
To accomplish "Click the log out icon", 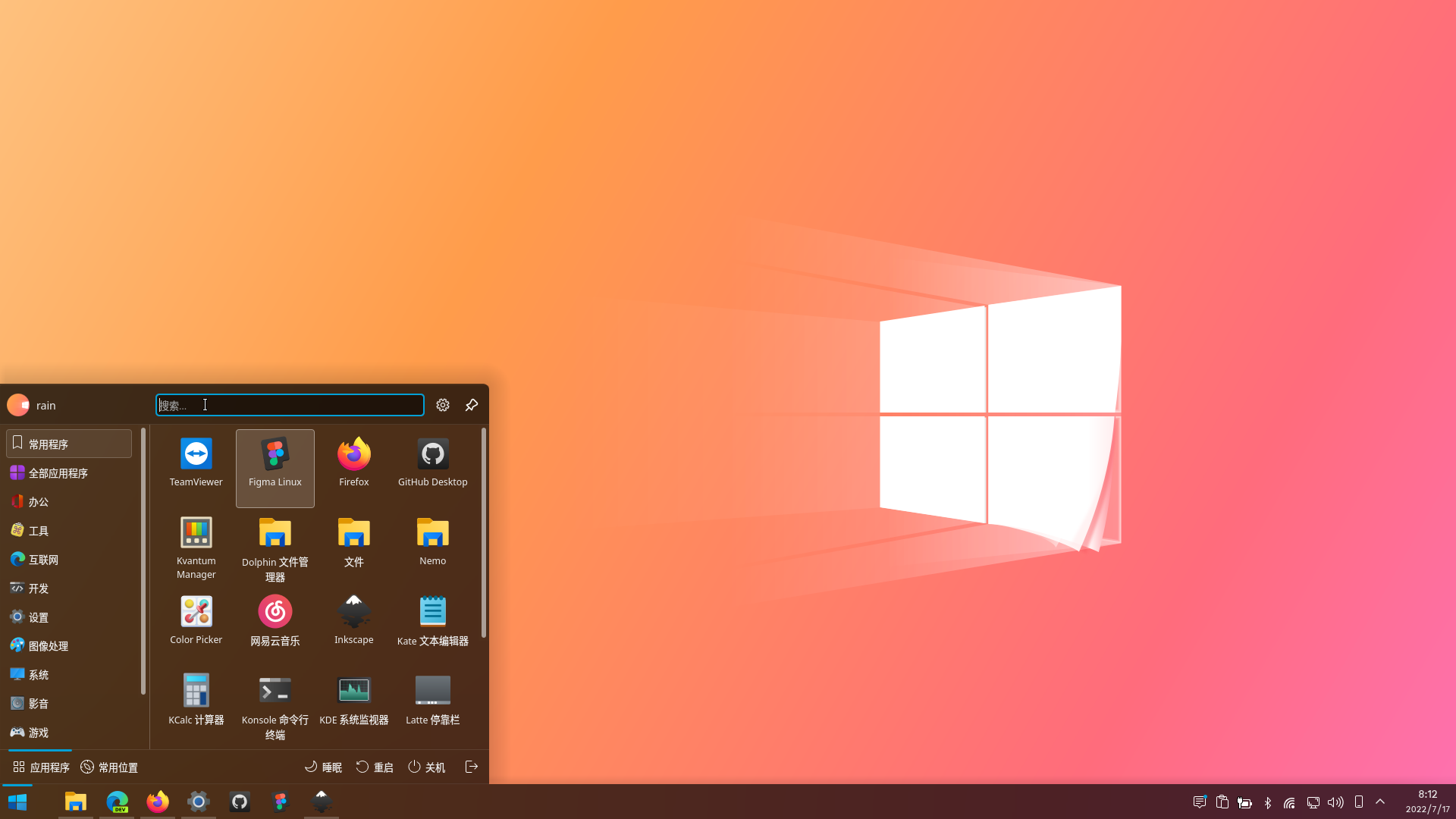I will 472,767.
